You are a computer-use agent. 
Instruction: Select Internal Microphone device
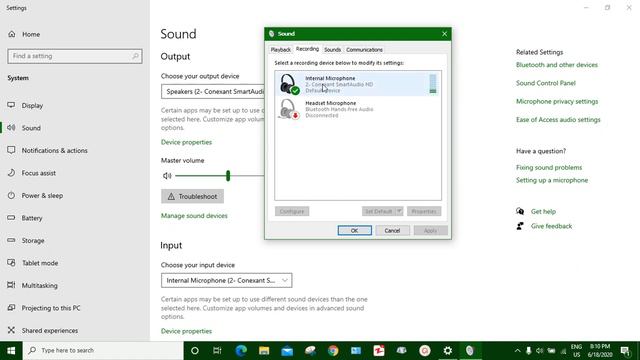tap(358, 84)
